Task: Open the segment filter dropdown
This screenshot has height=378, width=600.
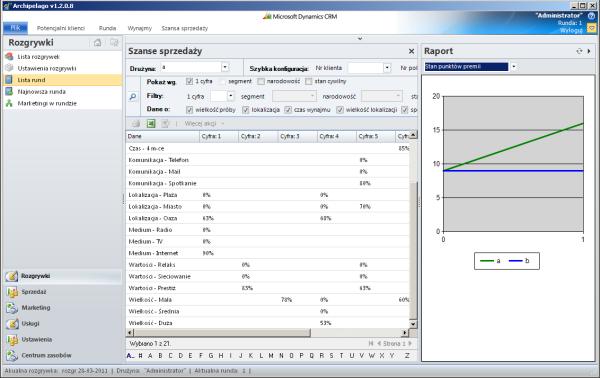Action: coord(313,96)
